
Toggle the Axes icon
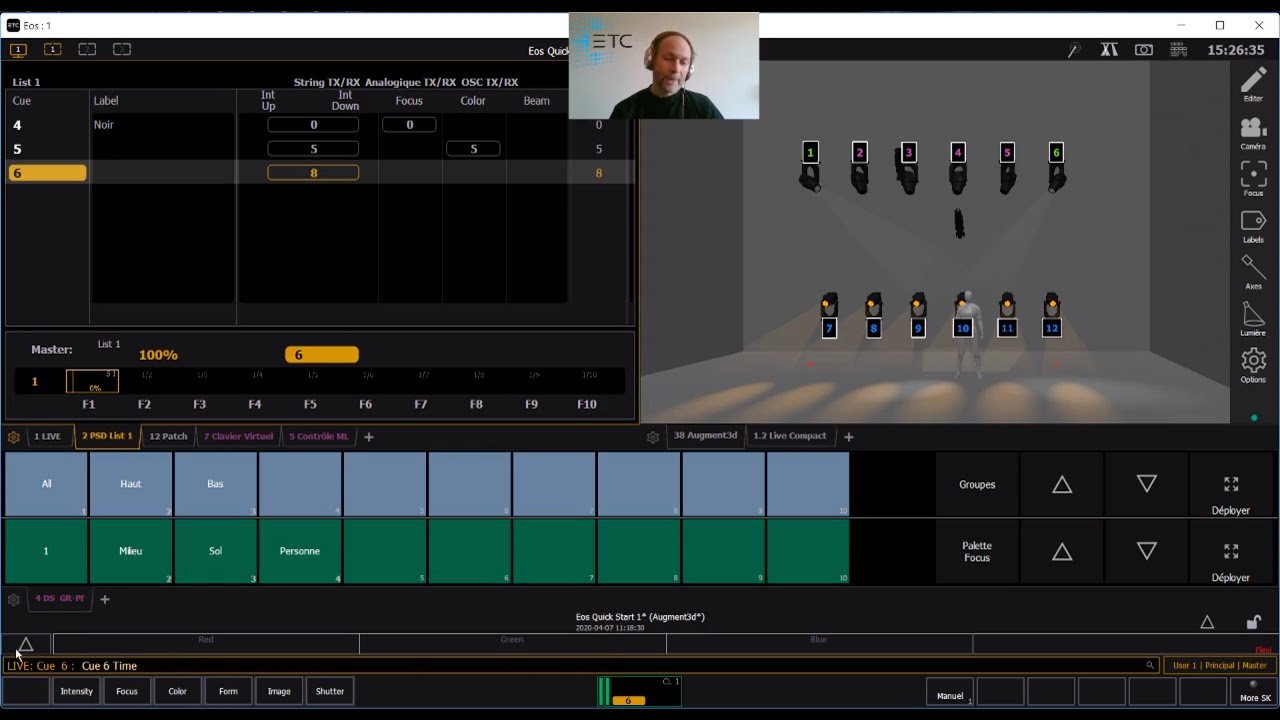click(1253, 272)
